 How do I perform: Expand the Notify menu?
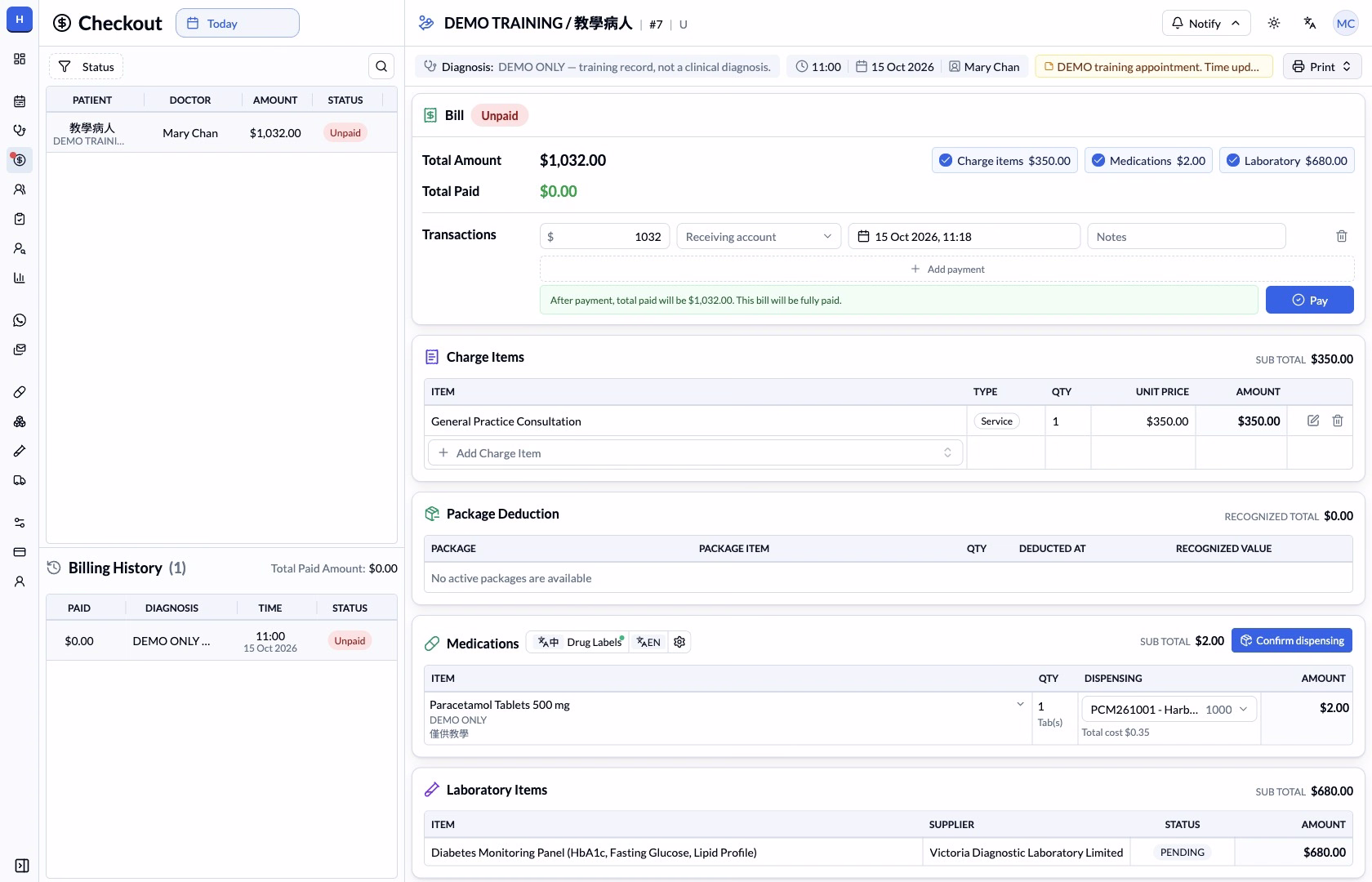coord(1205,23)
